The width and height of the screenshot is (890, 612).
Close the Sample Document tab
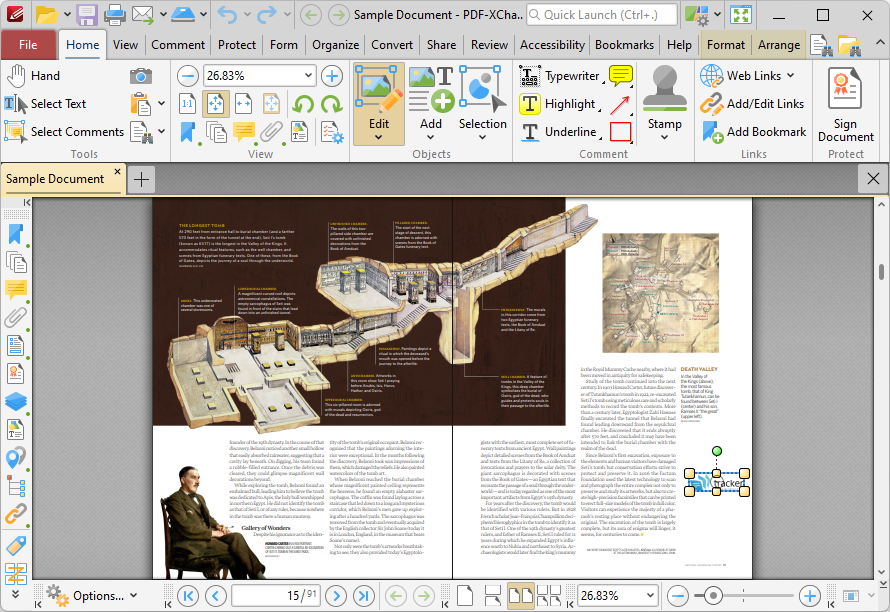click(117, 171)
